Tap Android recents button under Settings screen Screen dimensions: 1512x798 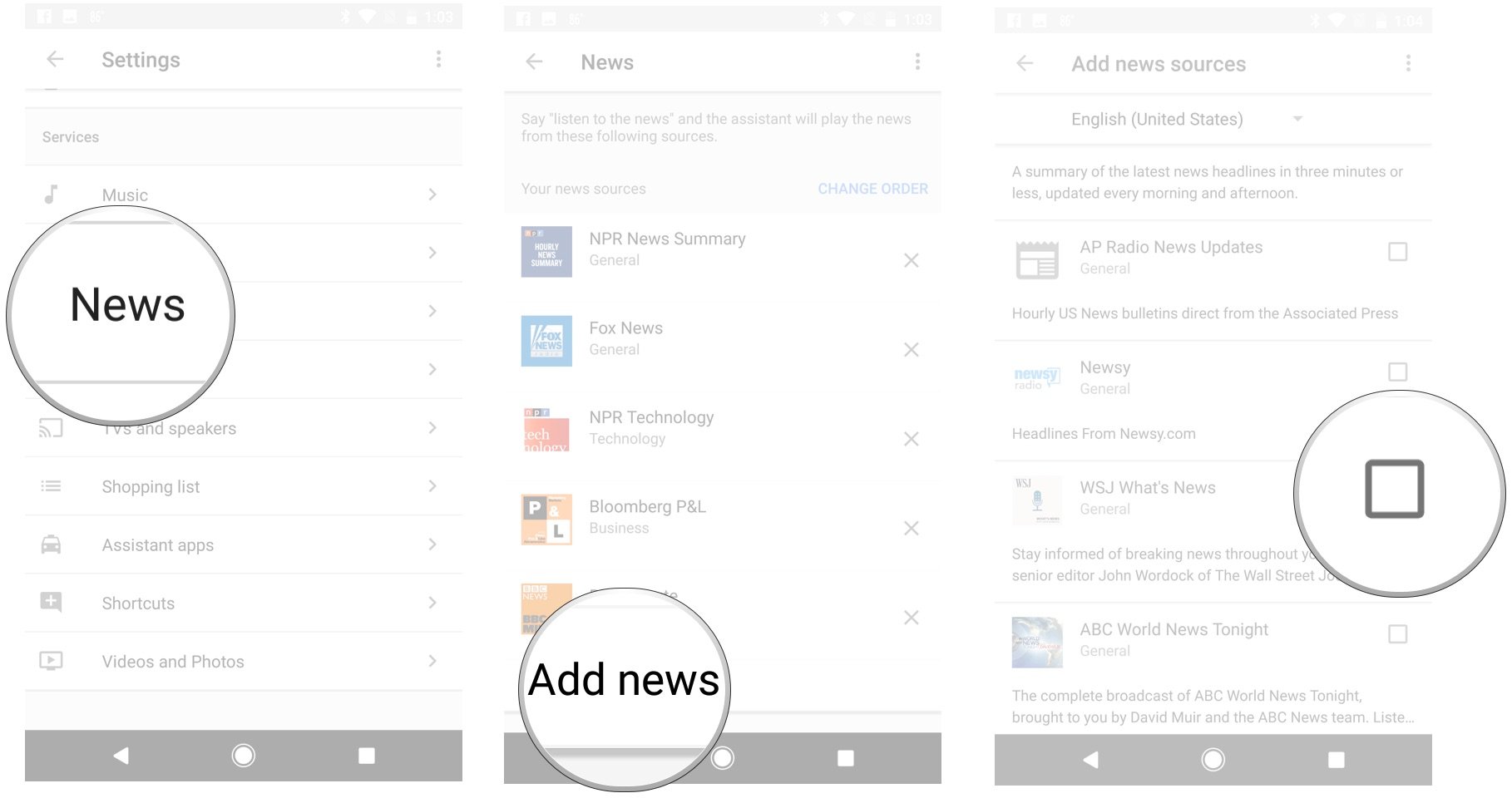366,756
